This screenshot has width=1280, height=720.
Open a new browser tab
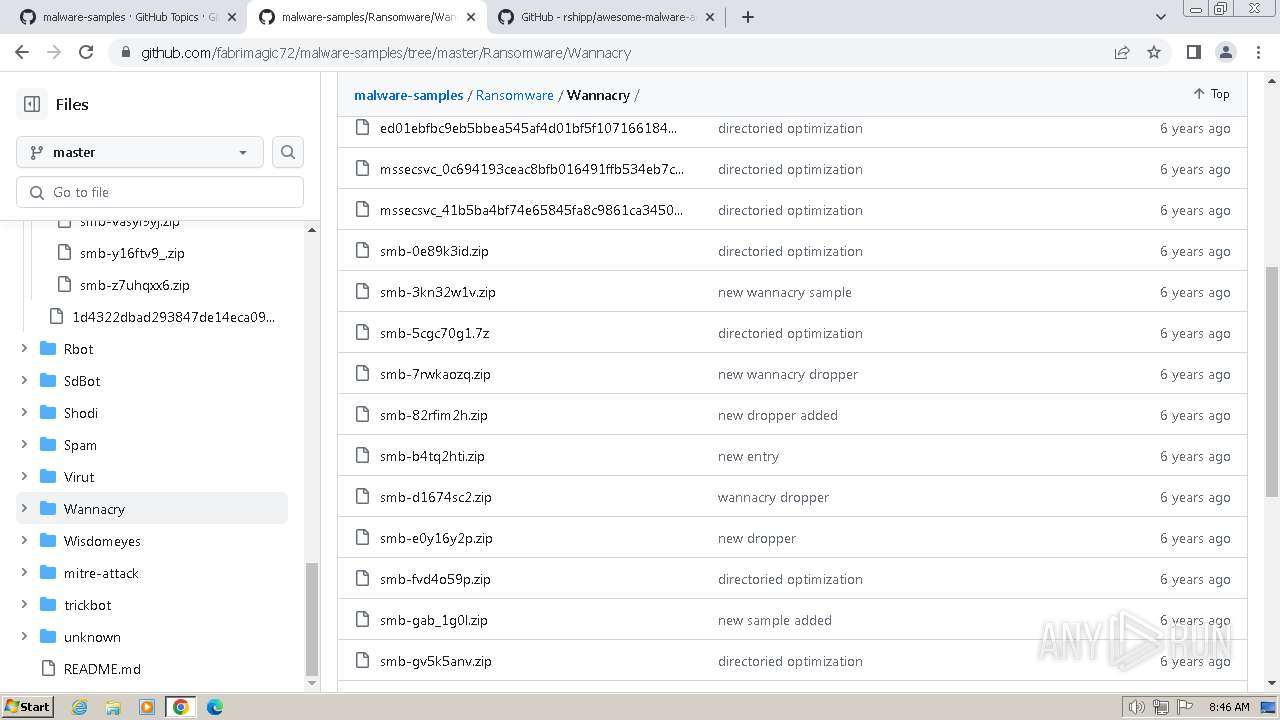748,17
